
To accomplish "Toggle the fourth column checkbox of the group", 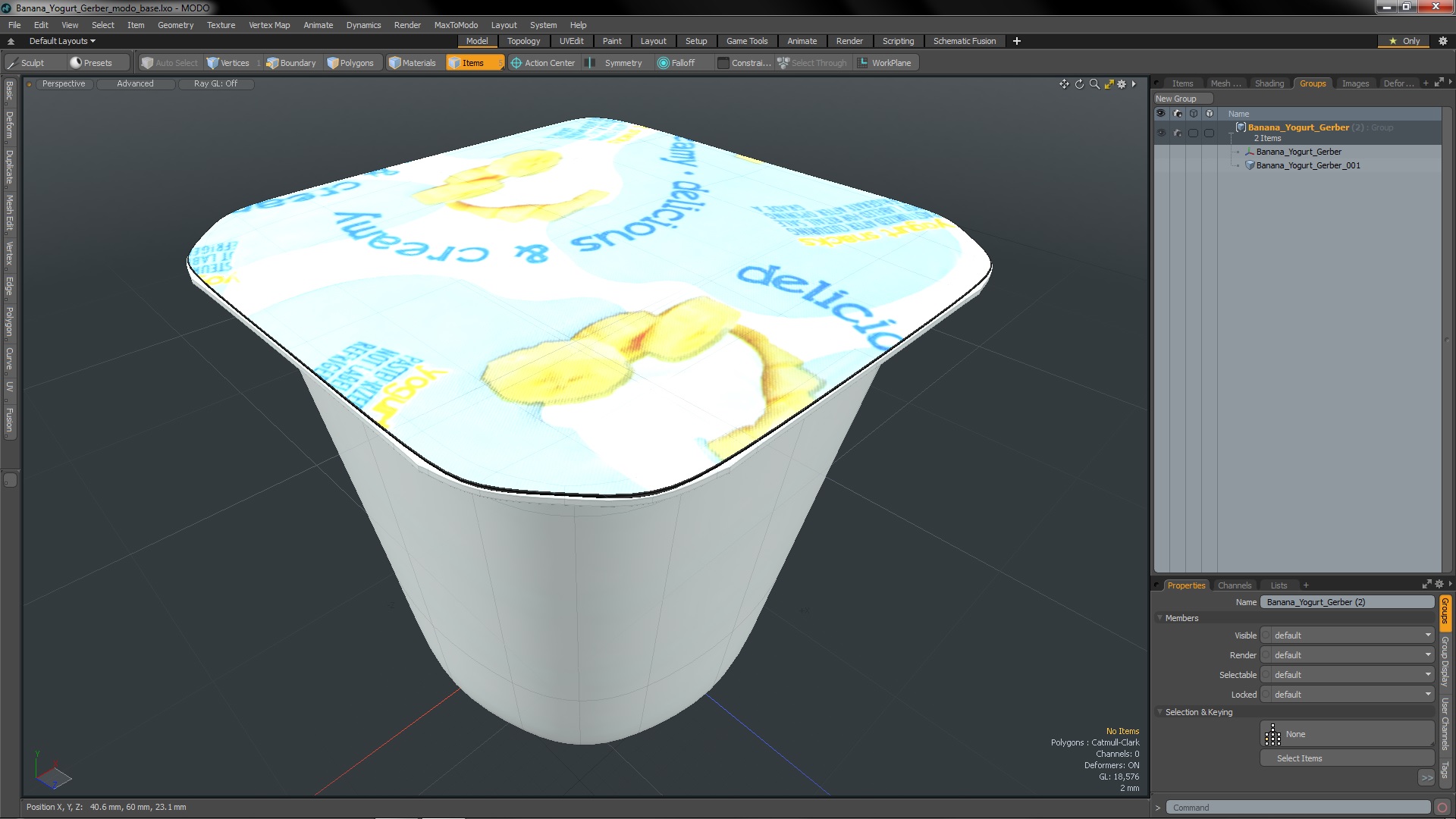I will point(1209,133).
